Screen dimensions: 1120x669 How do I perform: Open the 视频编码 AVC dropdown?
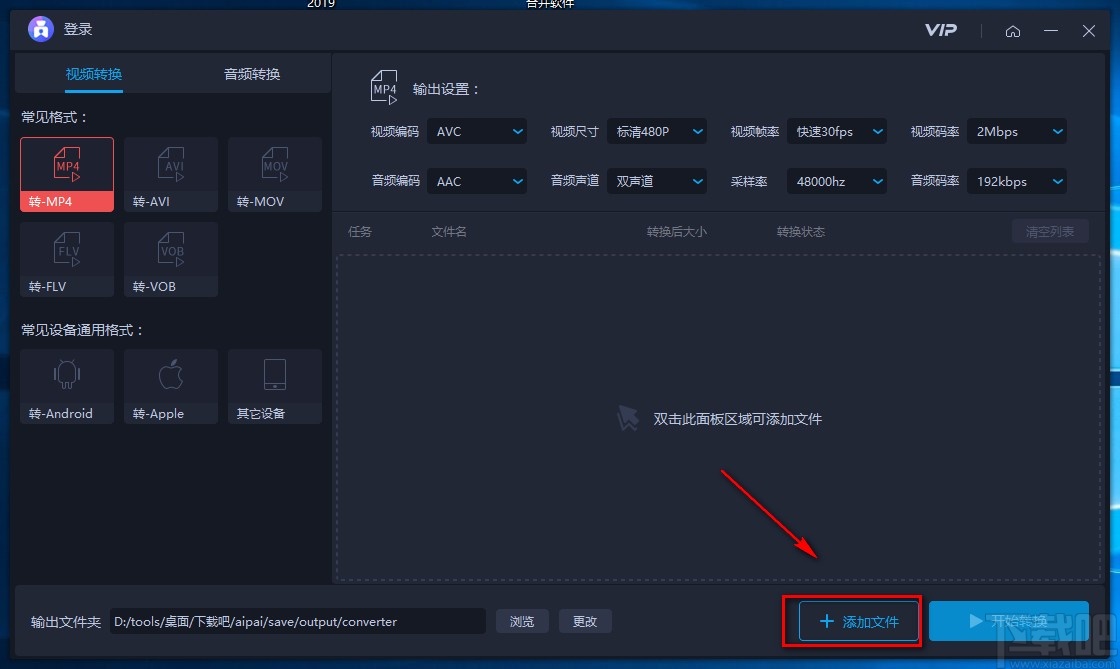[x=477, y=131]
